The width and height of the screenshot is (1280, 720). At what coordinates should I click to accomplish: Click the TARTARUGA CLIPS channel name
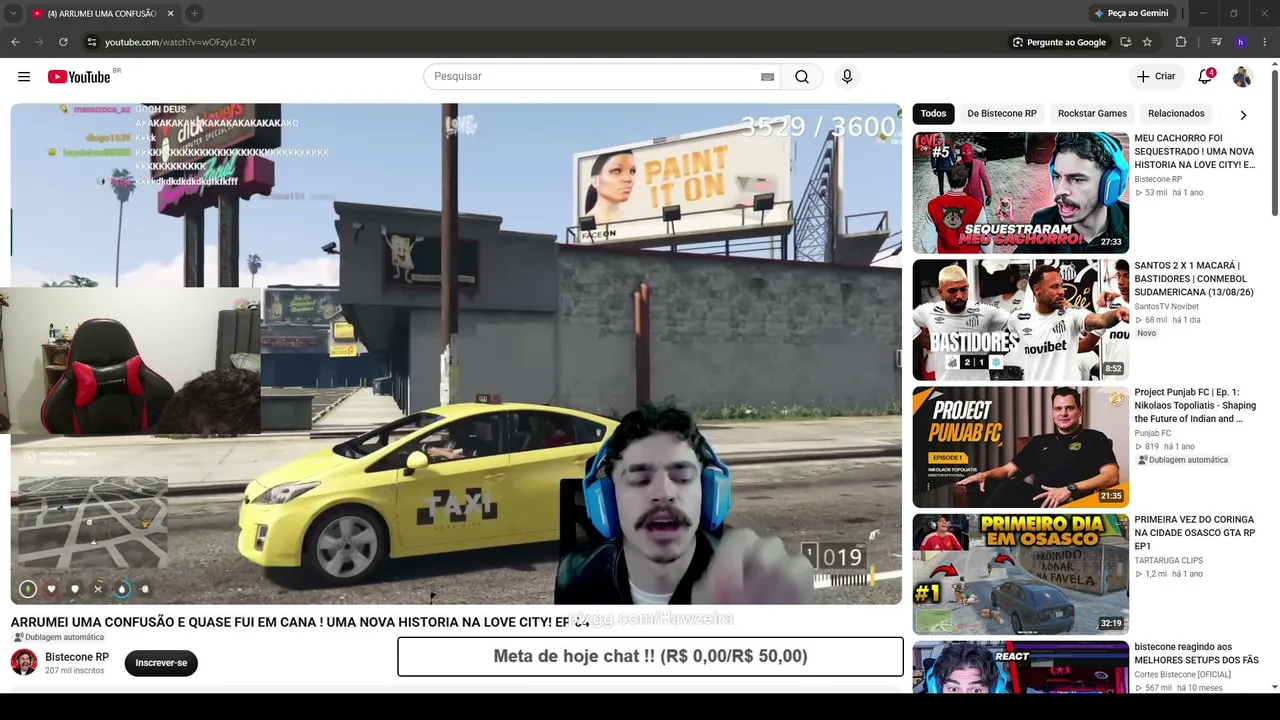click(x=1168, y=561)
